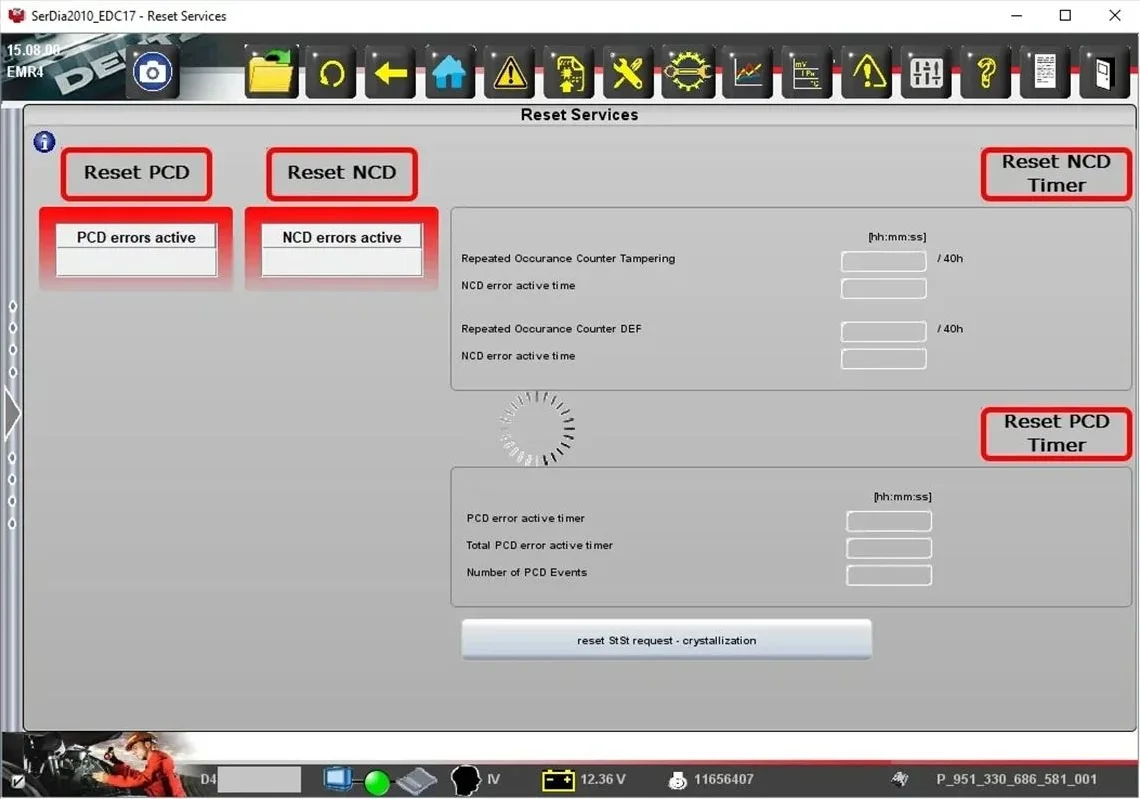Expand the left side panel arrow
Screen dimensions: 1140x799
12,413
